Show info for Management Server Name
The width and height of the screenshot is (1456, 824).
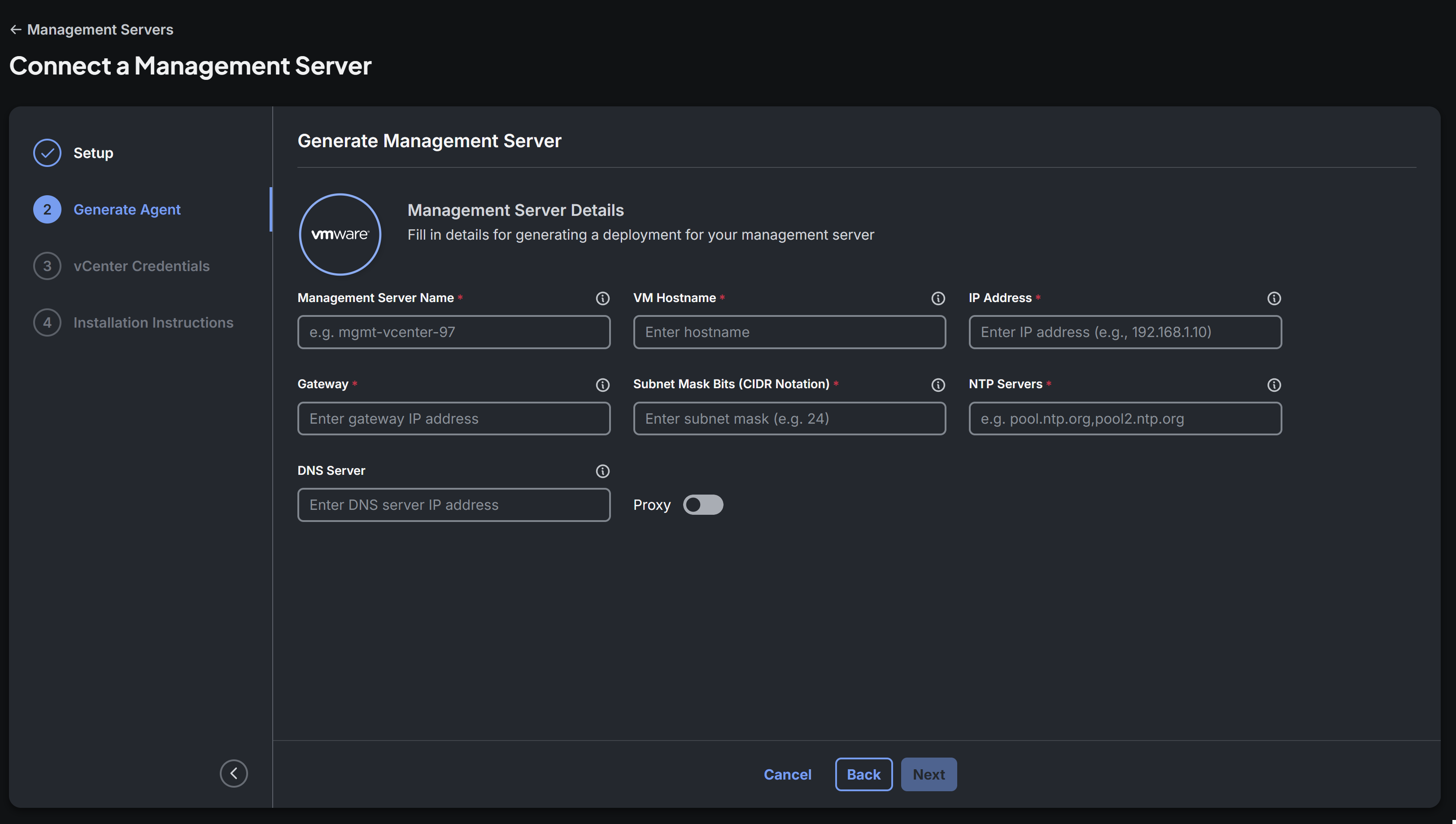click(x=603, y=298)
